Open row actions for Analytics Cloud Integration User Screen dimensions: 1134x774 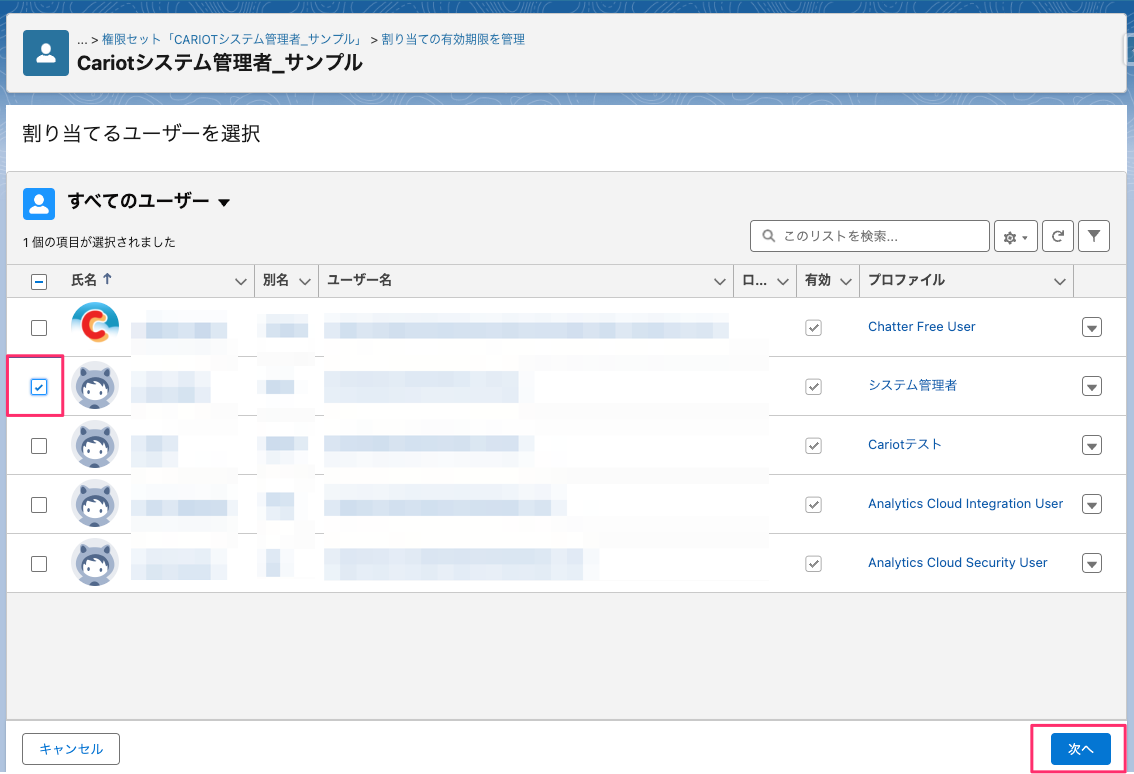[x=1092, y=505]
